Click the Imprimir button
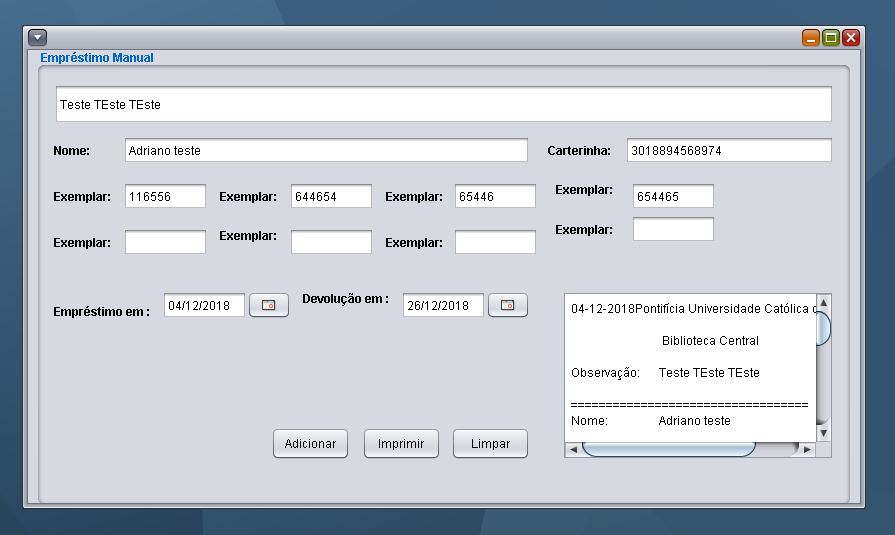The height and width of the screenshot is (535, 895). click(x=401, y=444)
